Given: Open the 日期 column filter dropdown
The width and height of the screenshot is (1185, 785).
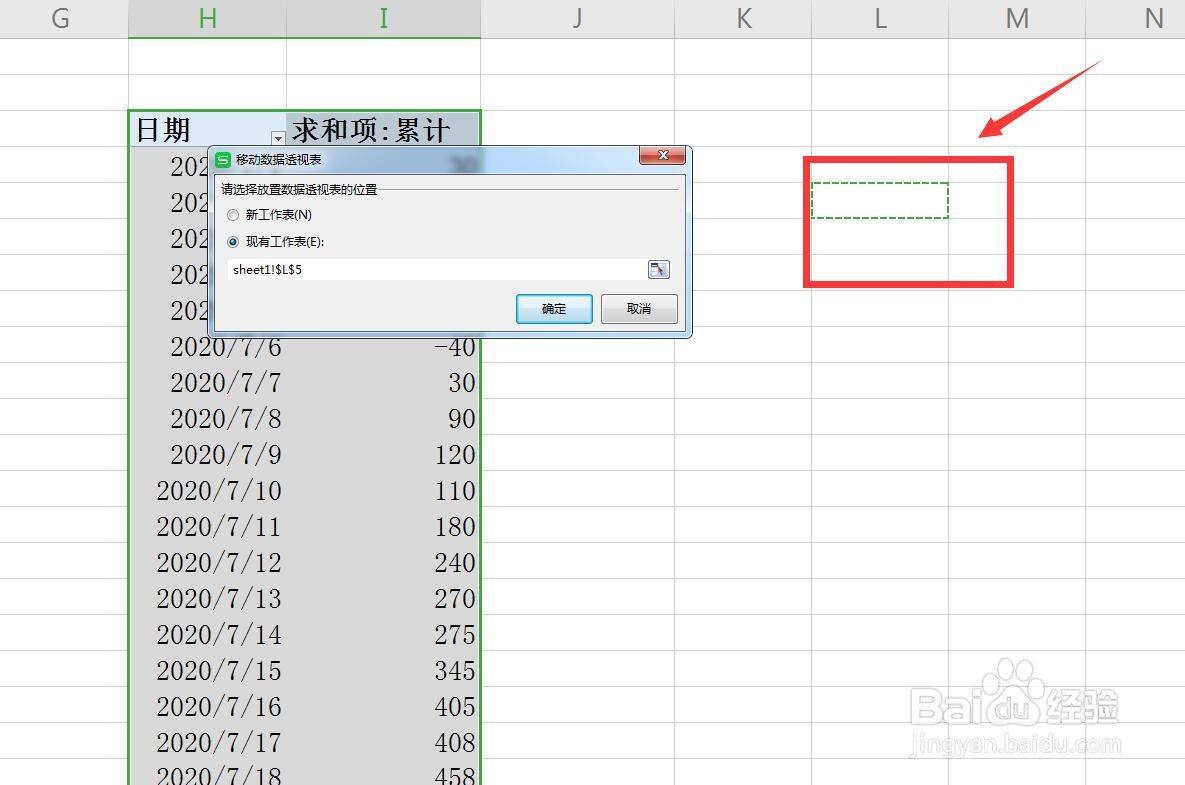Looking at the screenshot, I should (x=277, y=138).
